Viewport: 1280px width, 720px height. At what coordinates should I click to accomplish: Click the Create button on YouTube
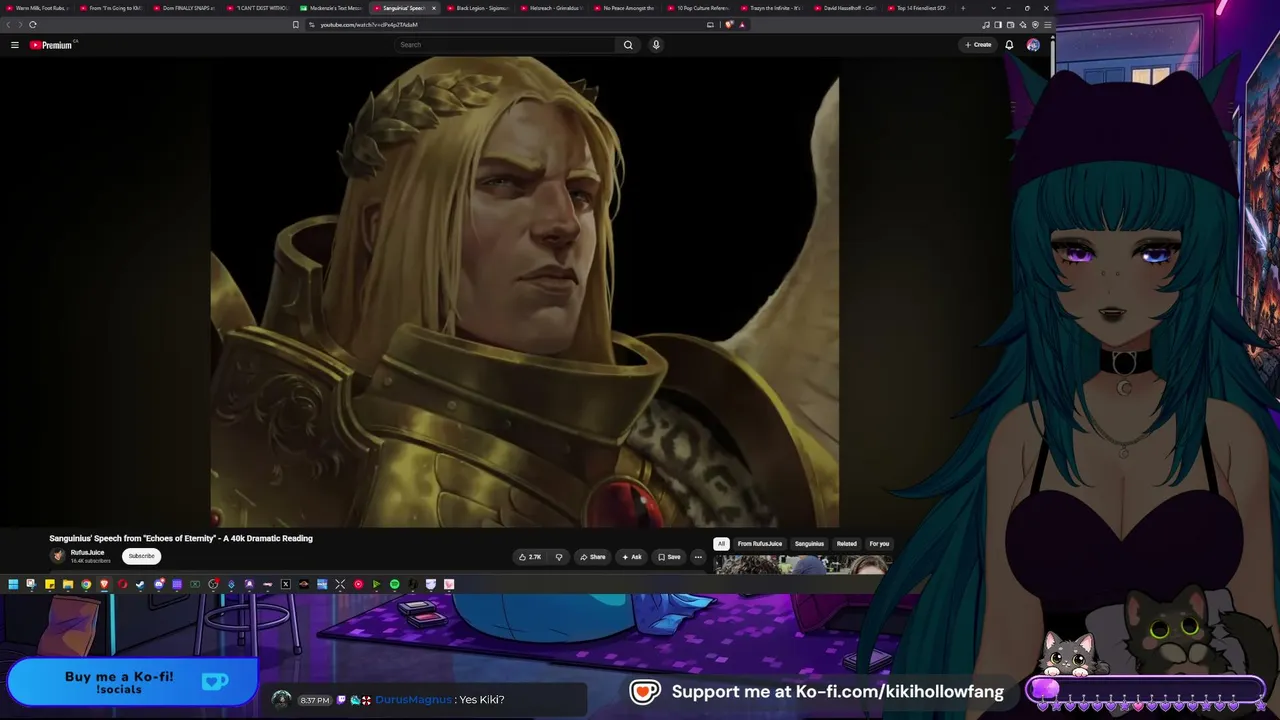pos(978,45)
